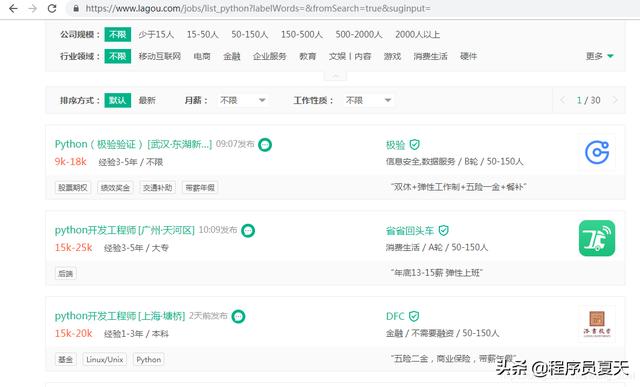Open the 省省回头车 company page link

pos(410,231)
